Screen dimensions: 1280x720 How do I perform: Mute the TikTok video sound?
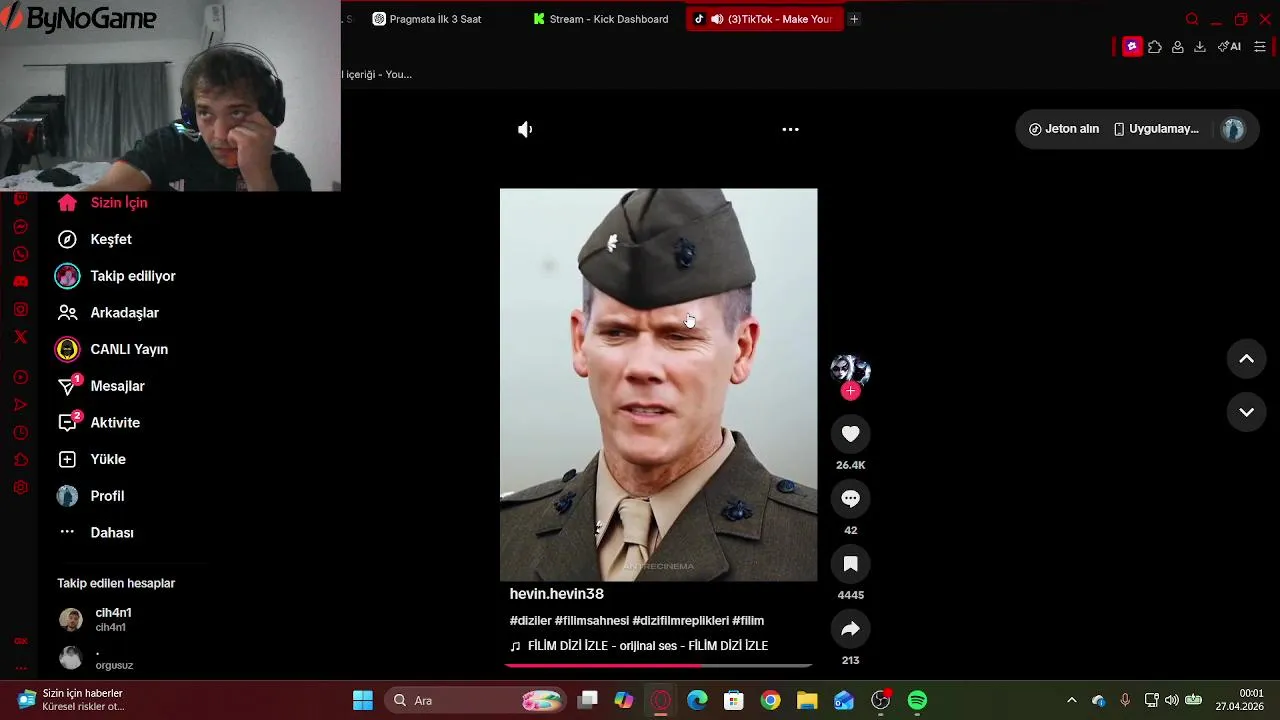coord(525,129)
